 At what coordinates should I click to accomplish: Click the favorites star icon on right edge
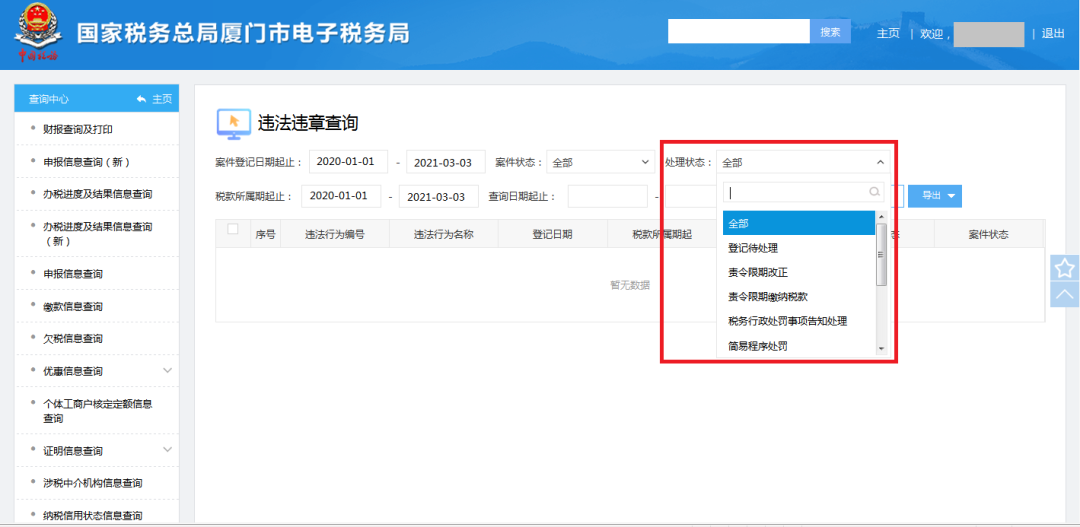[1064, 267]
